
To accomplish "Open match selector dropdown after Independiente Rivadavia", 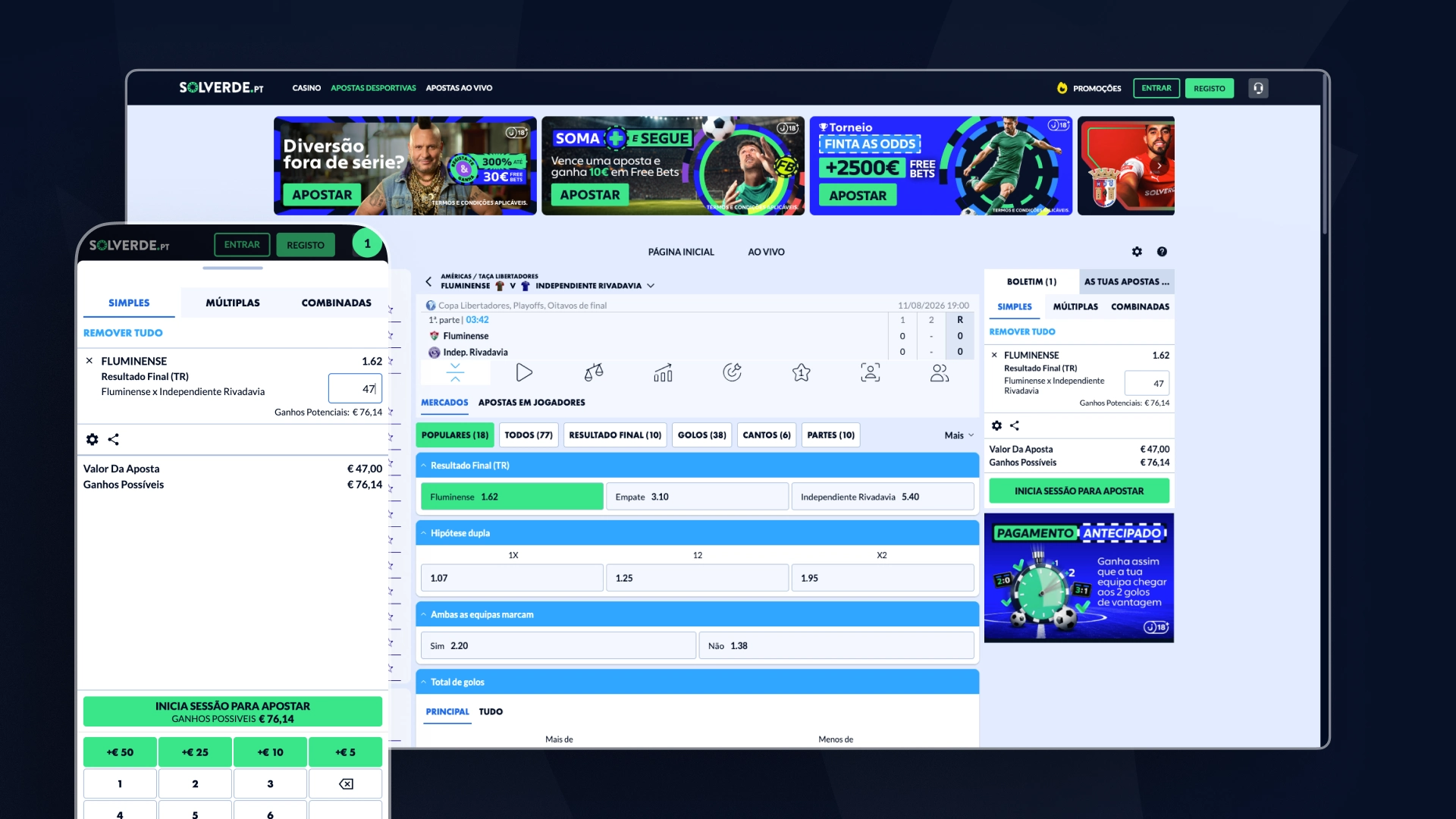I will point(651,286).
